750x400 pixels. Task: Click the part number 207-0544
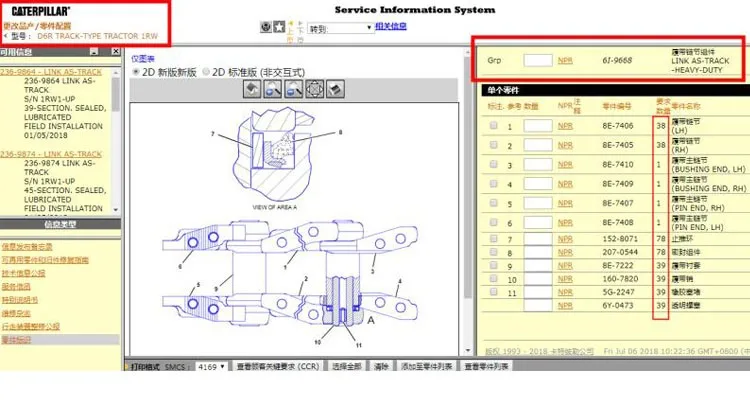[x=619, y=252]
